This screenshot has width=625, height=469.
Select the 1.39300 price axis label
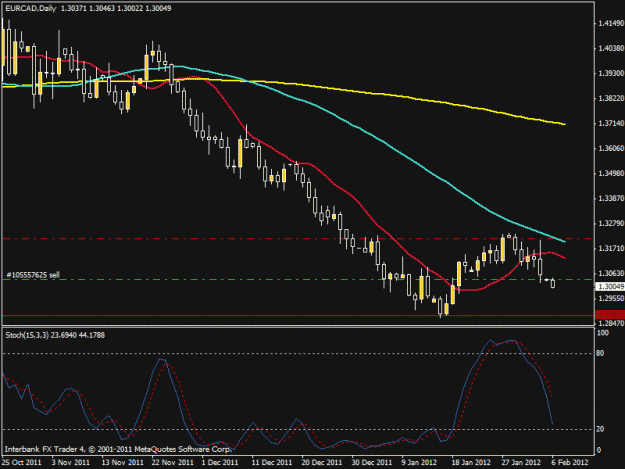[611, 73]
